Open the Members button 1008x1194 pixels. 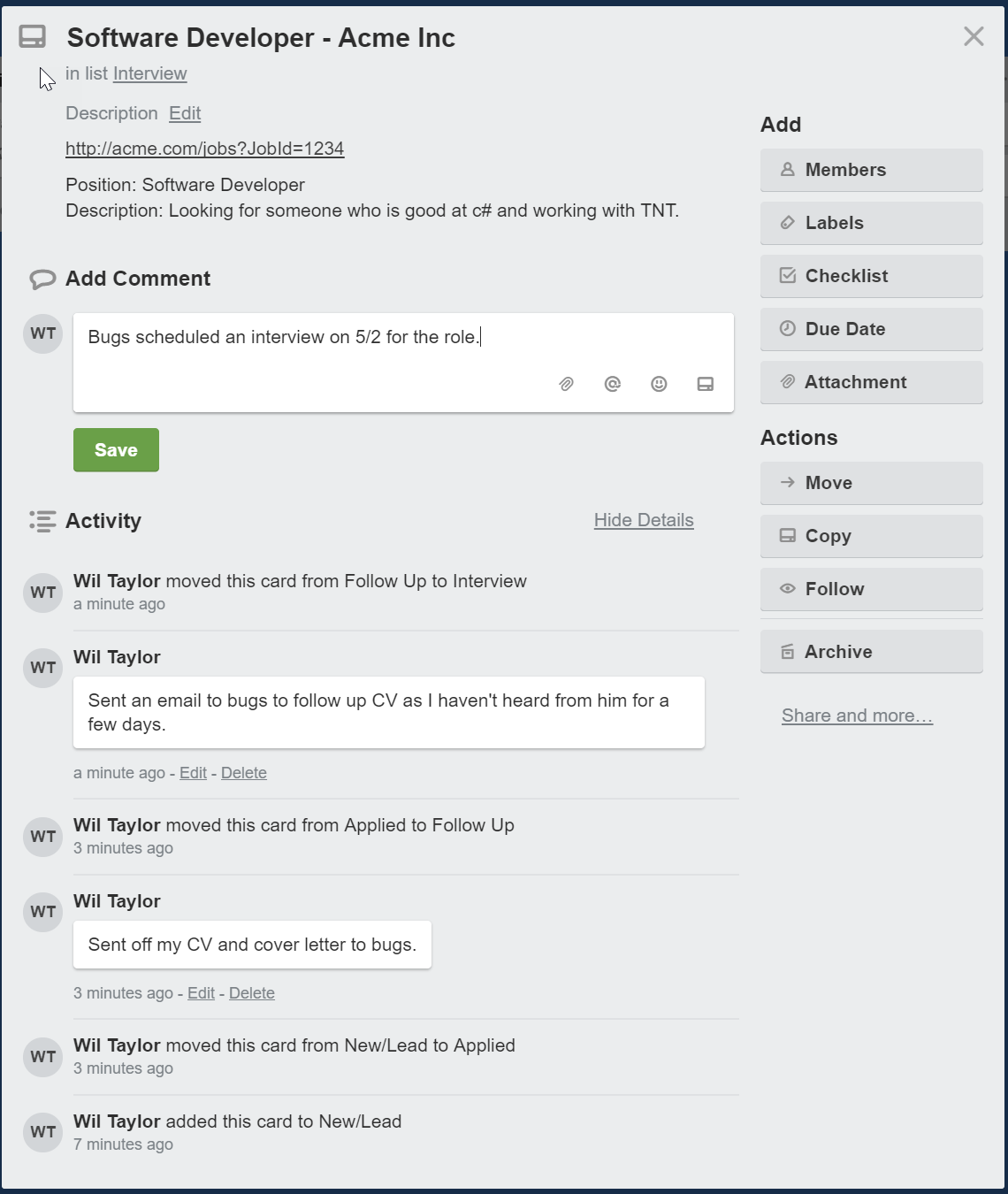[871, 170]
